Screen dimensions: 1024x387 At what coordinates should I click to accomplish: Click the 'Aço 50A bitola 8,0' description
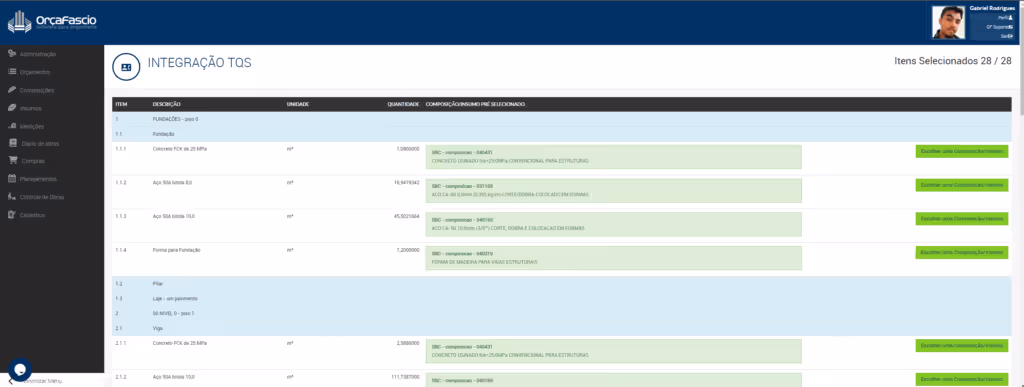[x=173, y=183]
